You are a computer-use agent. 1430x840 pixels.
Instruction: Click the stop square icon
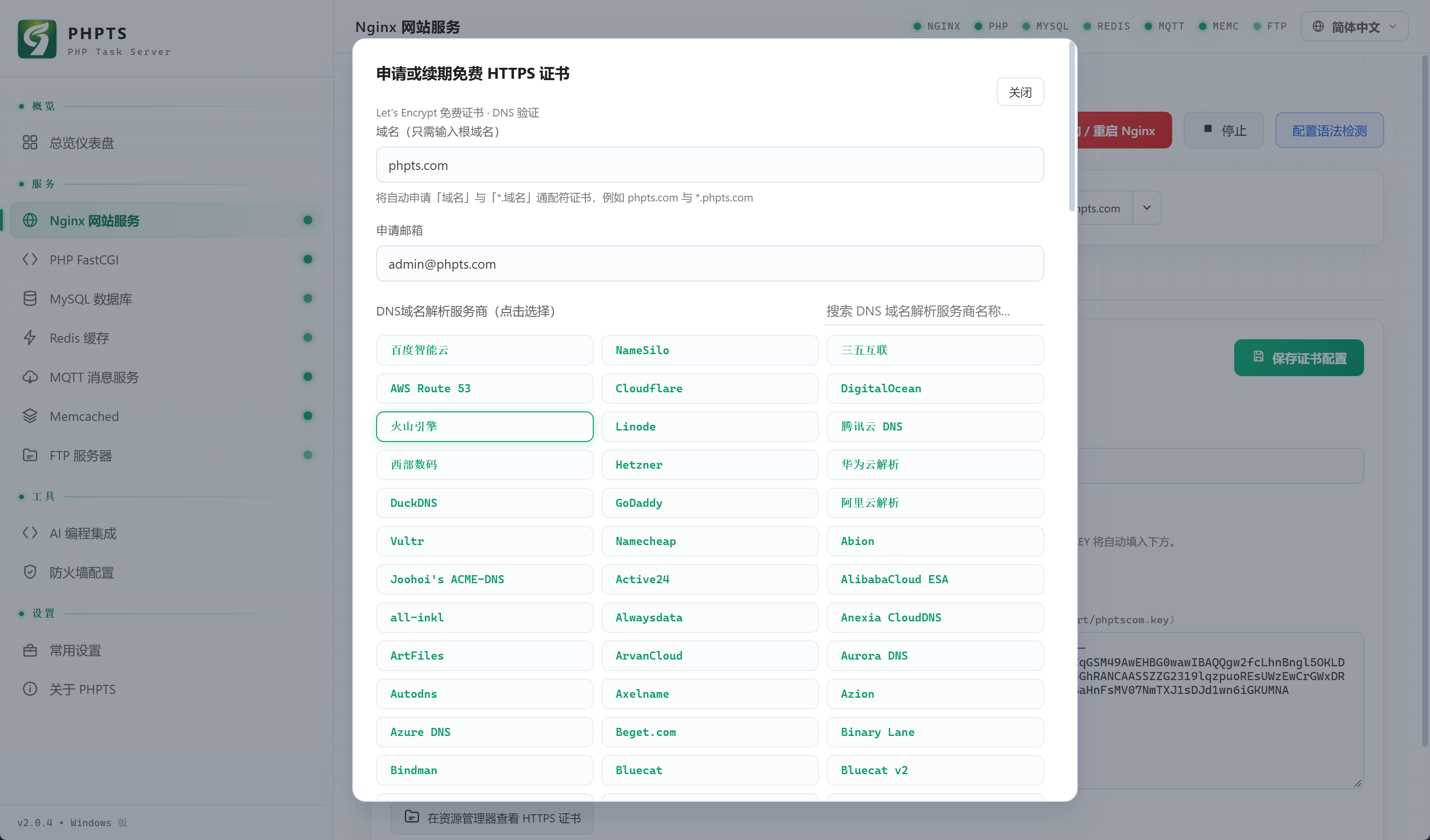(1208, 129)
